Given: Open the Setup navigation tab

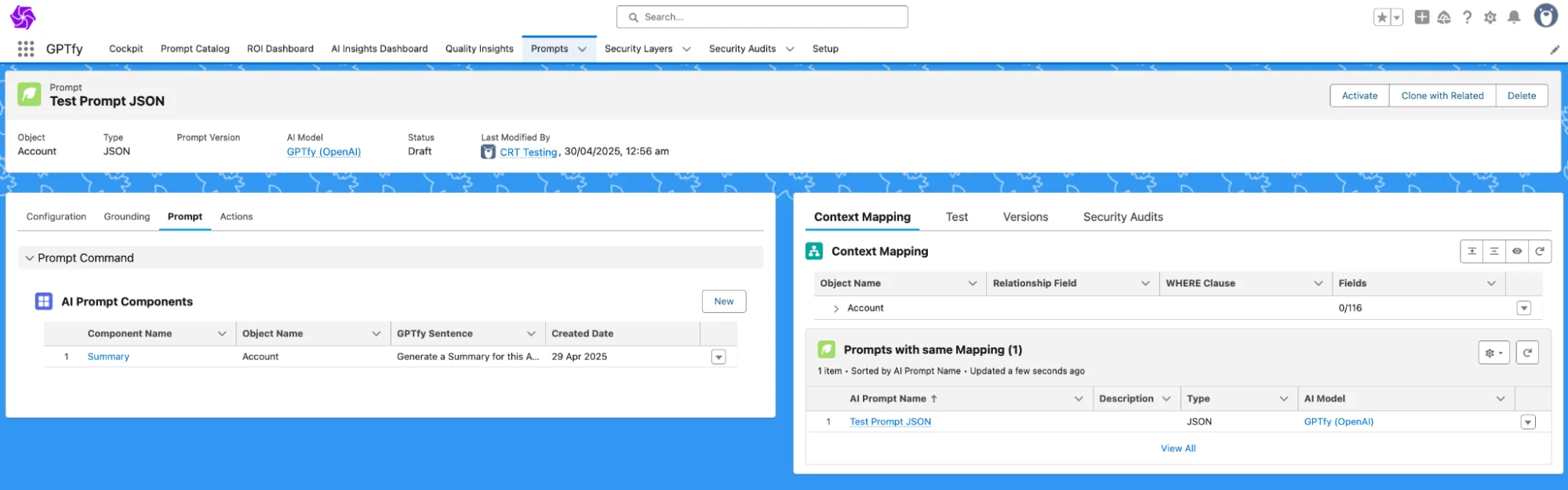Looking at the screenshot, I should click(x=825, y=49).
